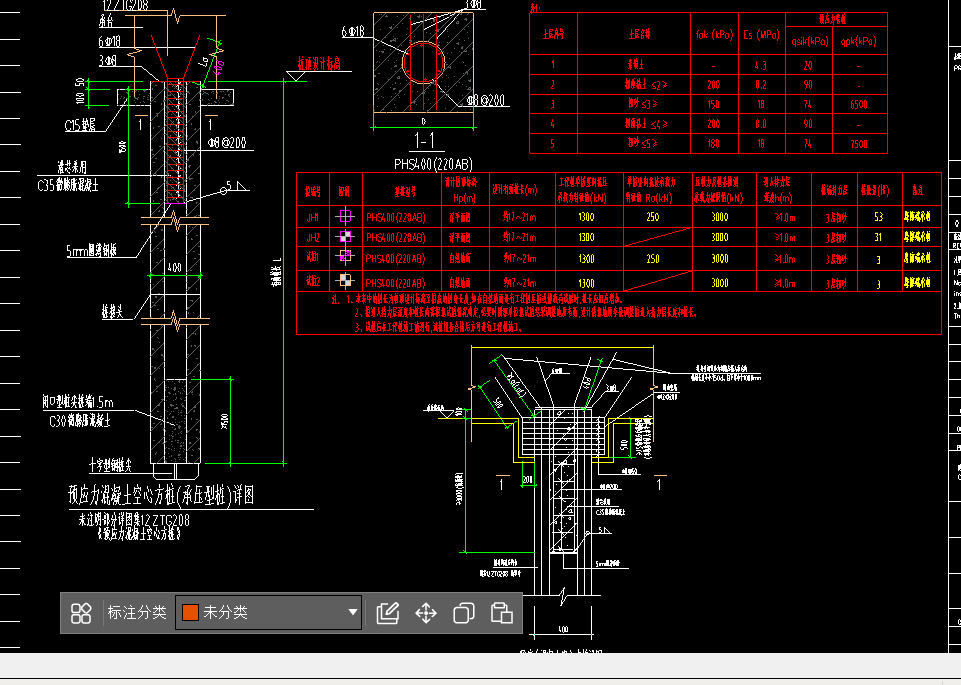Click the 6500 value in soil table
The image size is (961, 685).
tap(859, 104)
